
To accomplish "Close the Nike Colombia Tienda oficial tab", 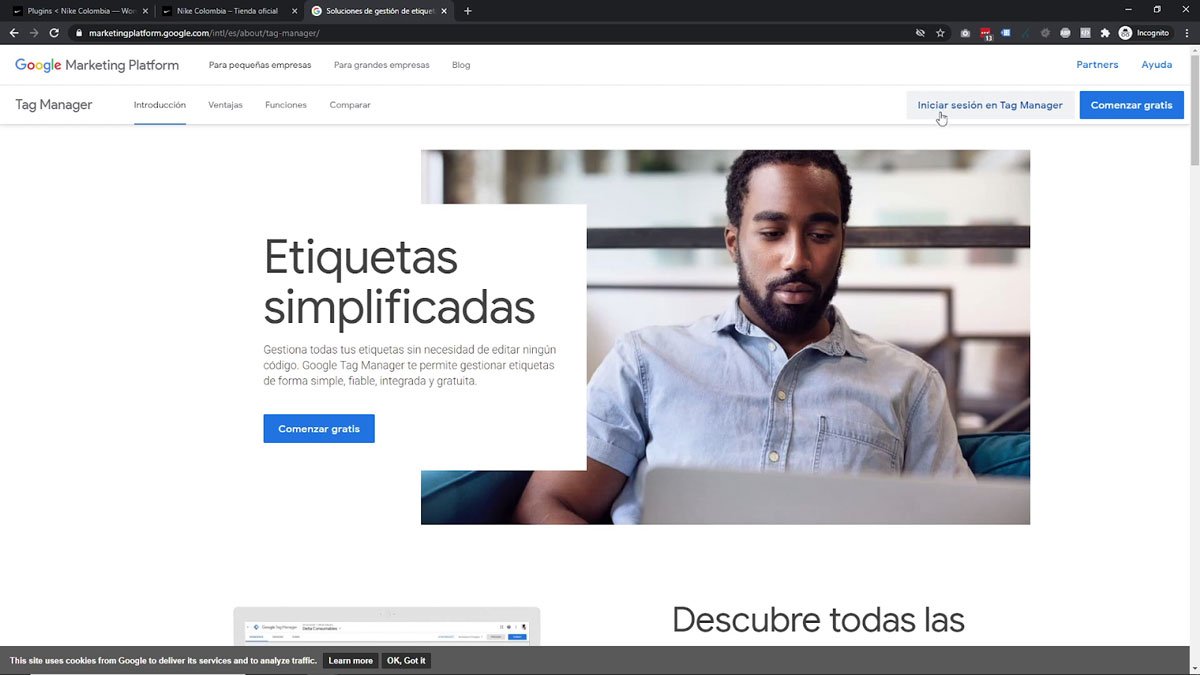I will coord(294,11).
